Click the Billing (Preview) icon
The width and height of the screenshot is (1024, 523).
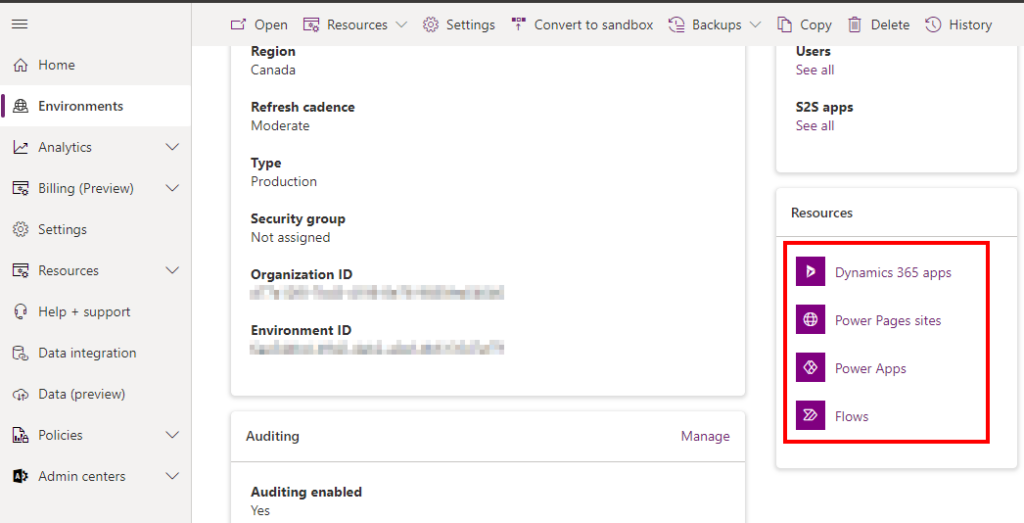coord(21,189)
